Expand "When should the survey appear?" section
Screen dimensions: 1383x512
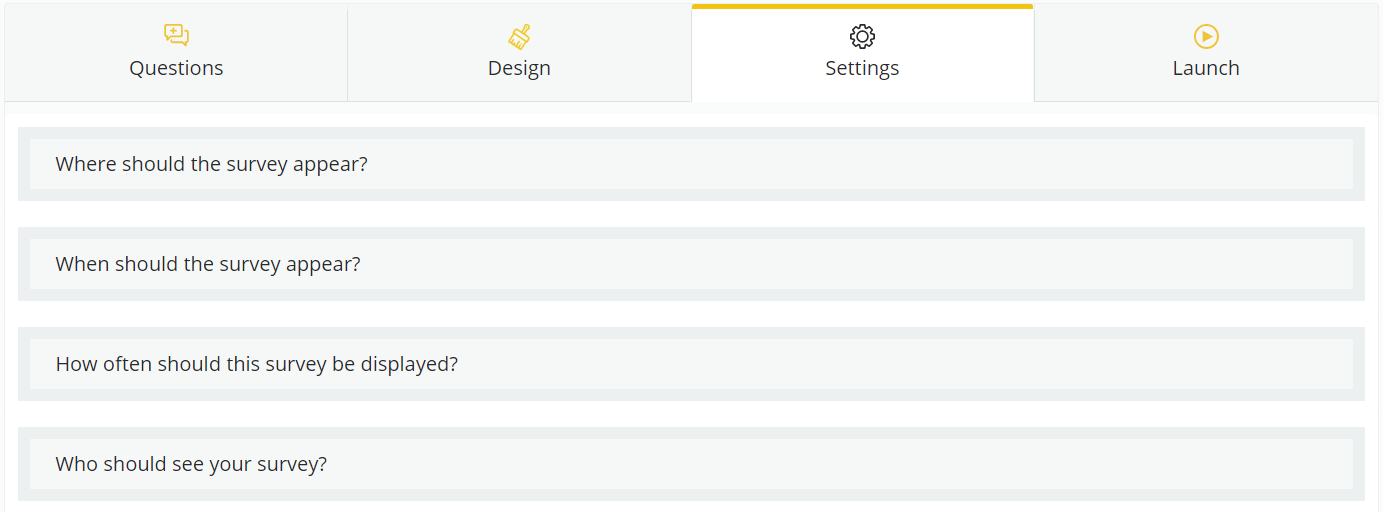tap(691, 264)
